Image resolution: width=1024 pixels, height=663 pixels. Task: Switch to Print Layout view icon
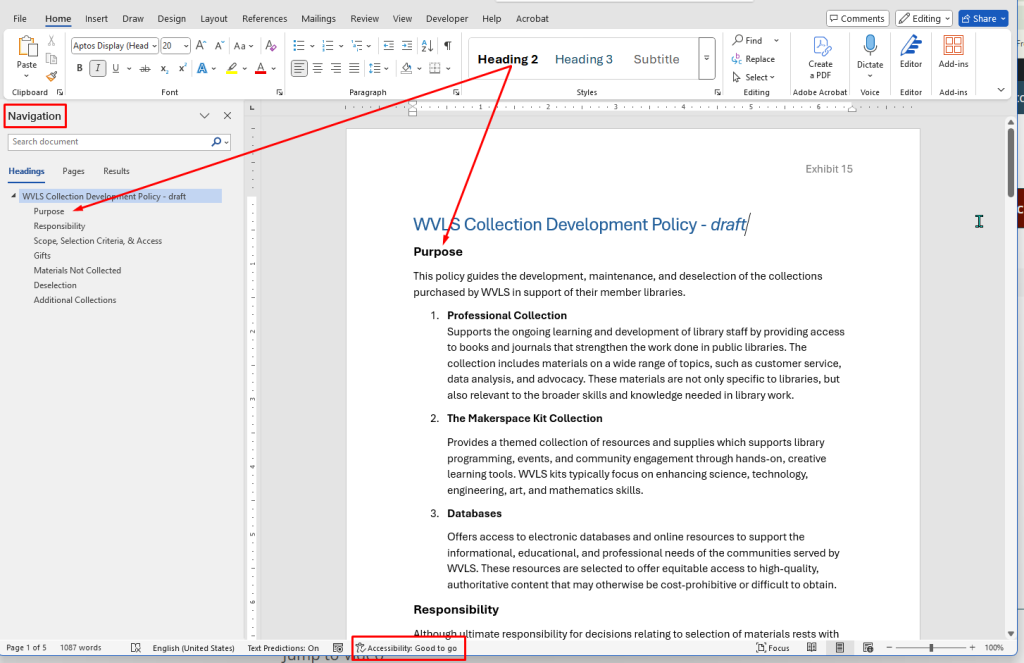click(x=840, y=647)
